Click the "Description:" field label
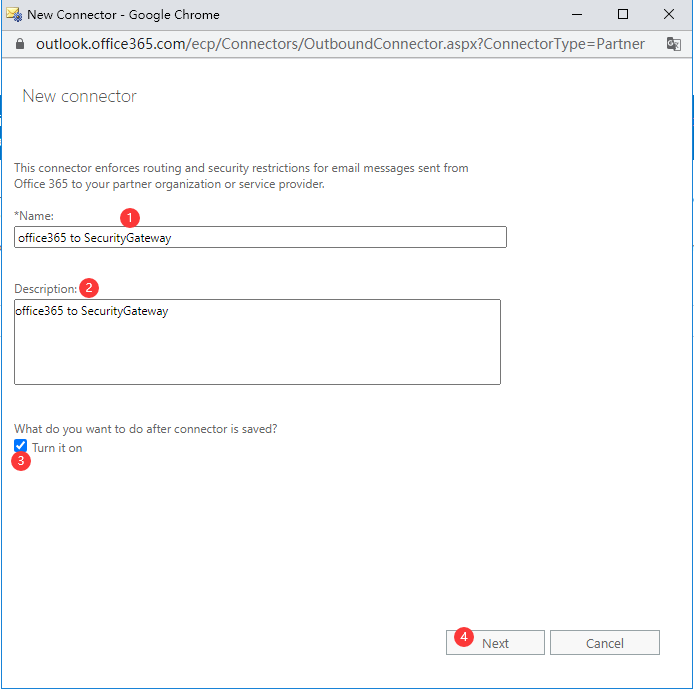The image size is (694, 689). click(x=45, y=289)
